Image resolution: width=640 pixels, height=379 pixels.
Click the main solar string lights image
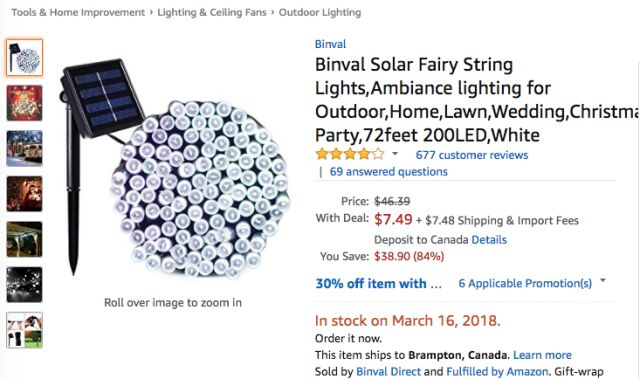tap(176, 168)
